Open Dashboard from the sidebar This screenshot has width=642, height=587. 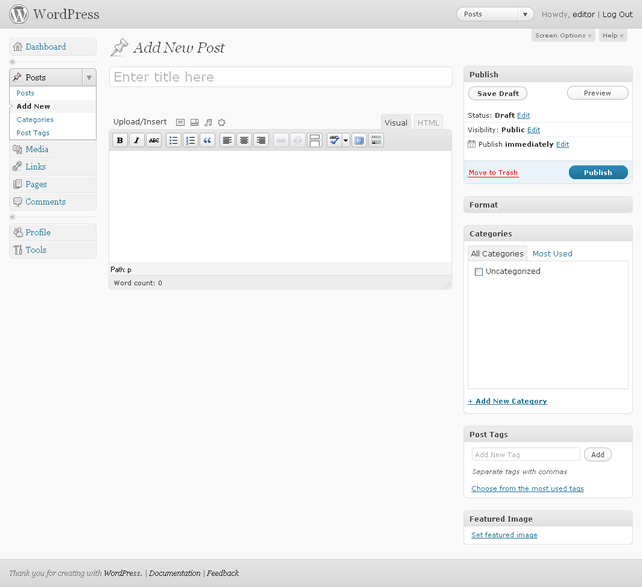click(53, 47)
